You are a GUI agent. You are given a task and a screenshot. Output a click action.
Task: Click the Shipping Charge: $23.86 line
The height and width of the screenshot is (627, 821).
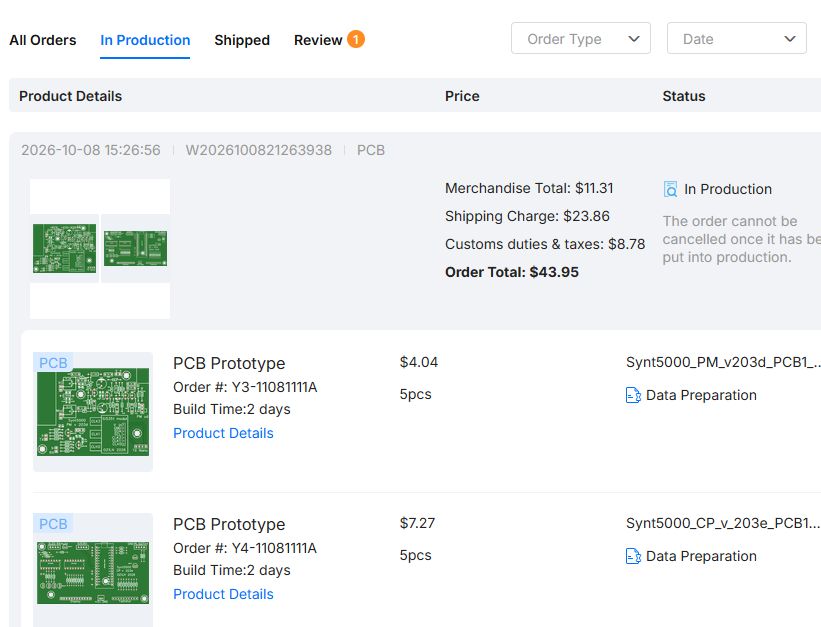click(x=527, y=216)
